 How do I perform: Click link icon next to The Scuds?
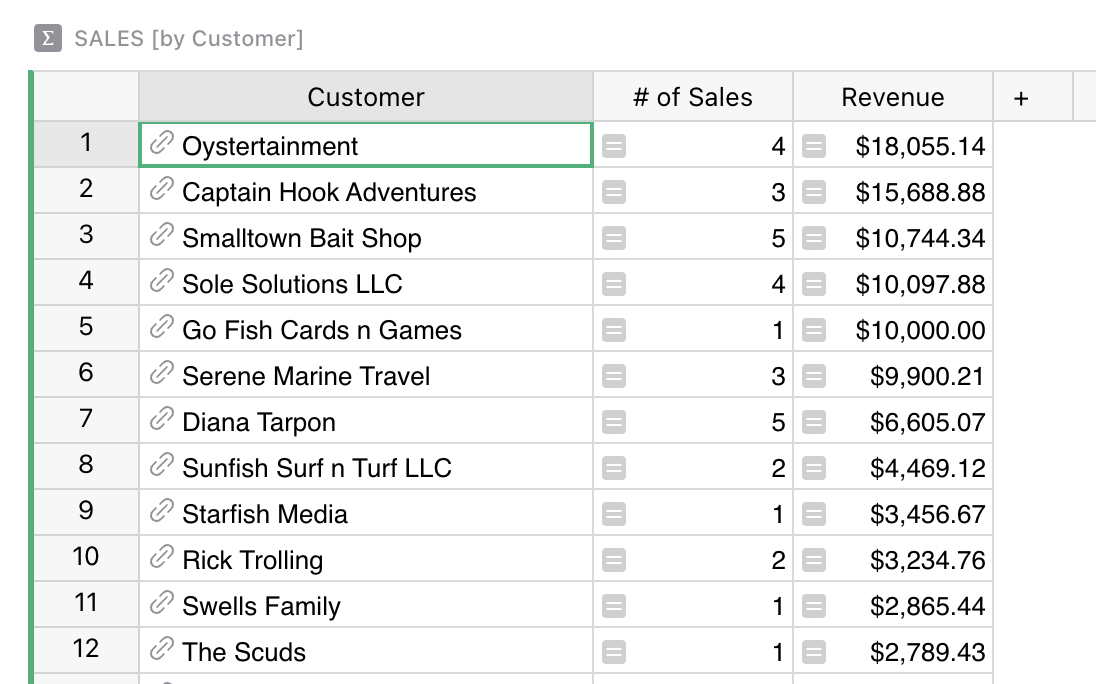(161, 648)
